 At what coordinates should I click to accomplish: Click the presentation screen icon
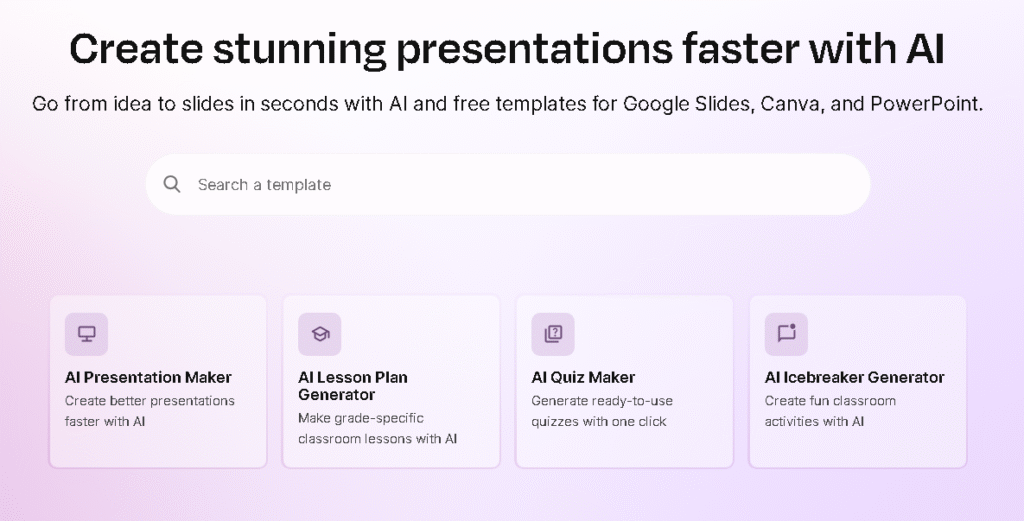coord(86,334)
